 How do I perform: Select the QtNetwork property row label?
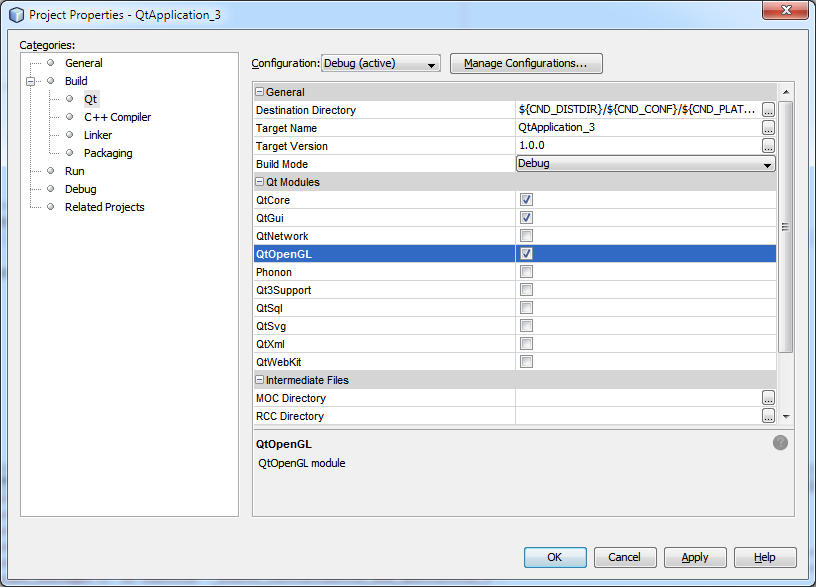point(282,236)
